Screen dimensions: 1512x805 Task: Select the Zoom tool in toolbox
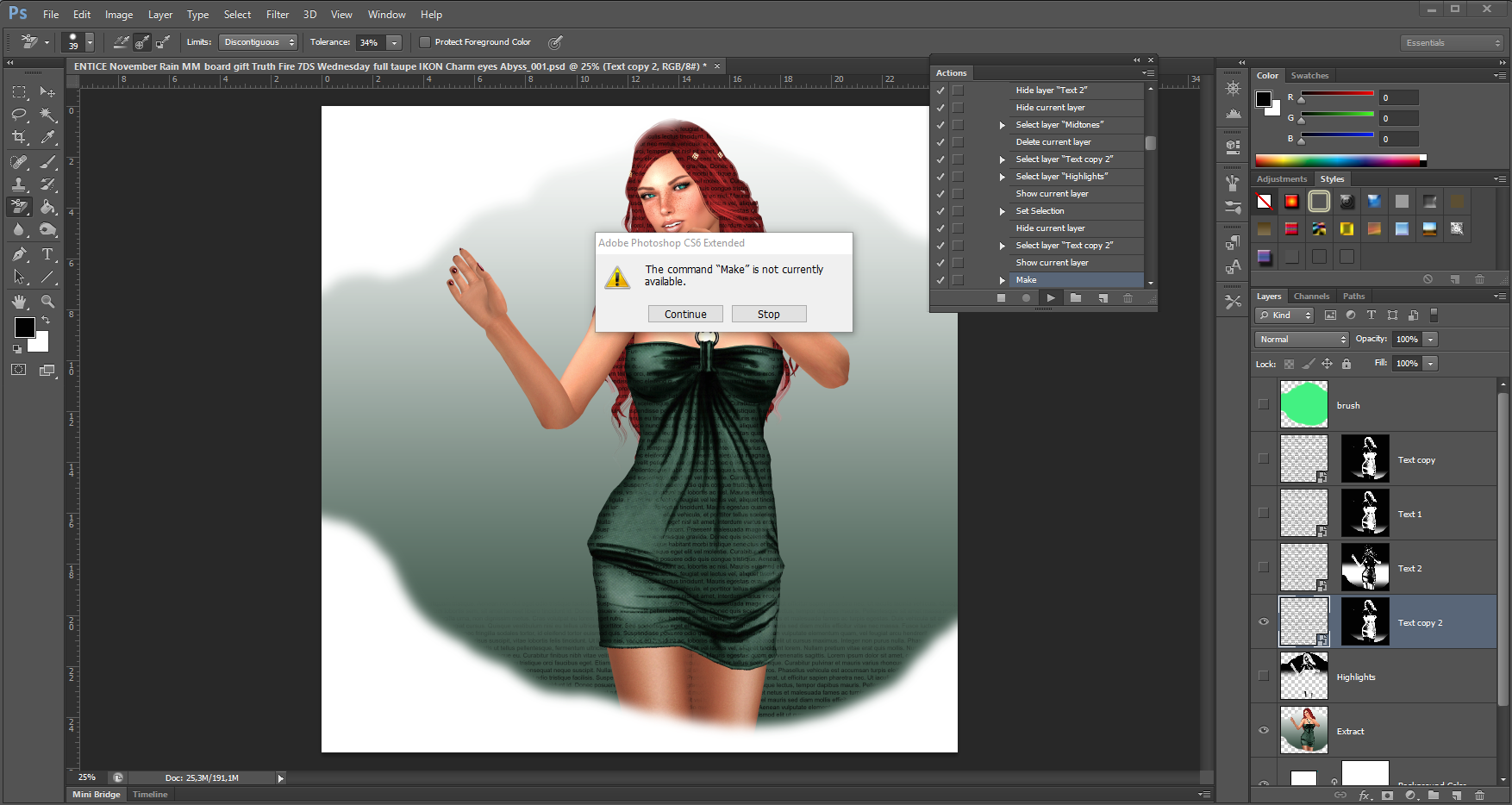tap(47, 302)
